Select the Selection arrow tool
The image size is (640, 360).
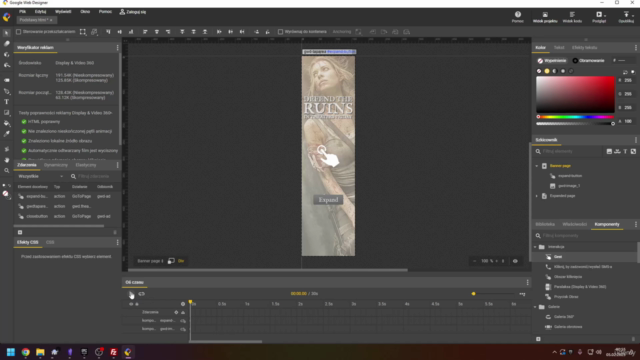pyautogui.click(x=6, y=33)
